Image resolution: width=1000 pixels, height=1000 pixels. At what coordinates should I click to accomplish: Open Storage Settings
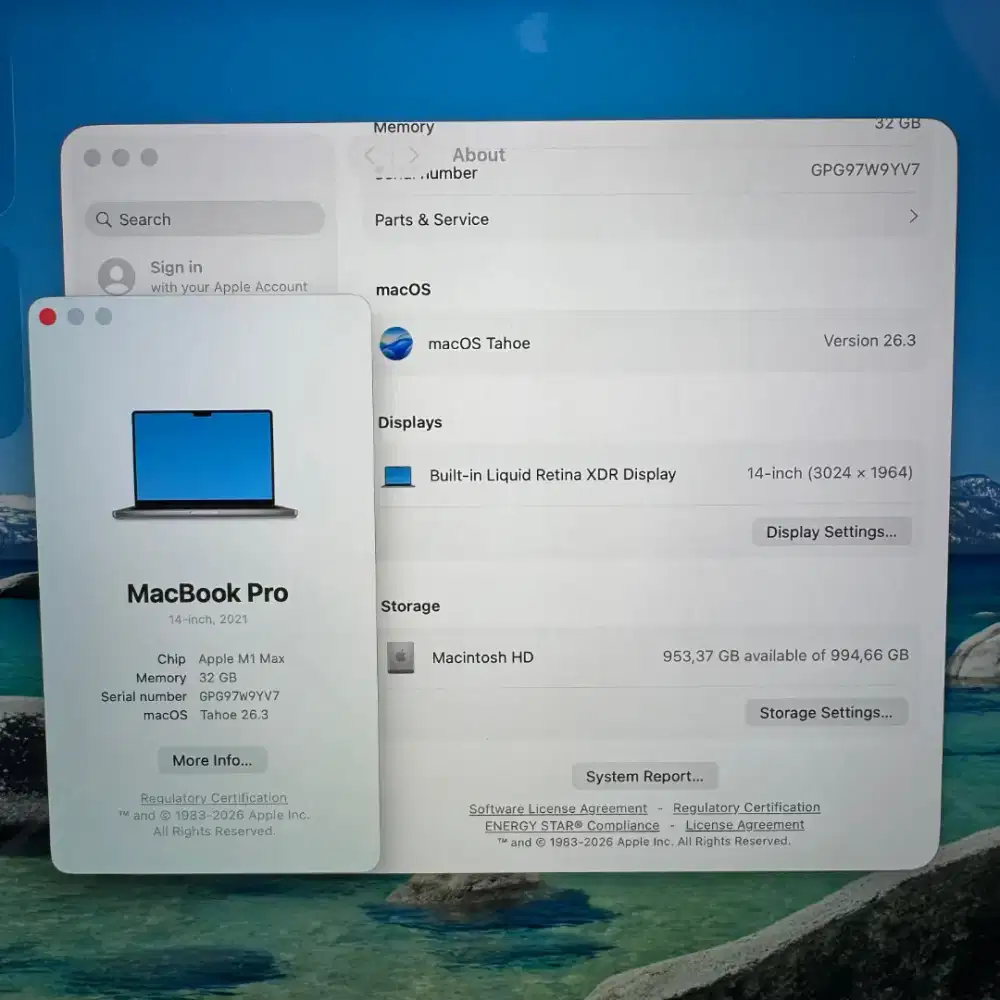click(827, 712)
